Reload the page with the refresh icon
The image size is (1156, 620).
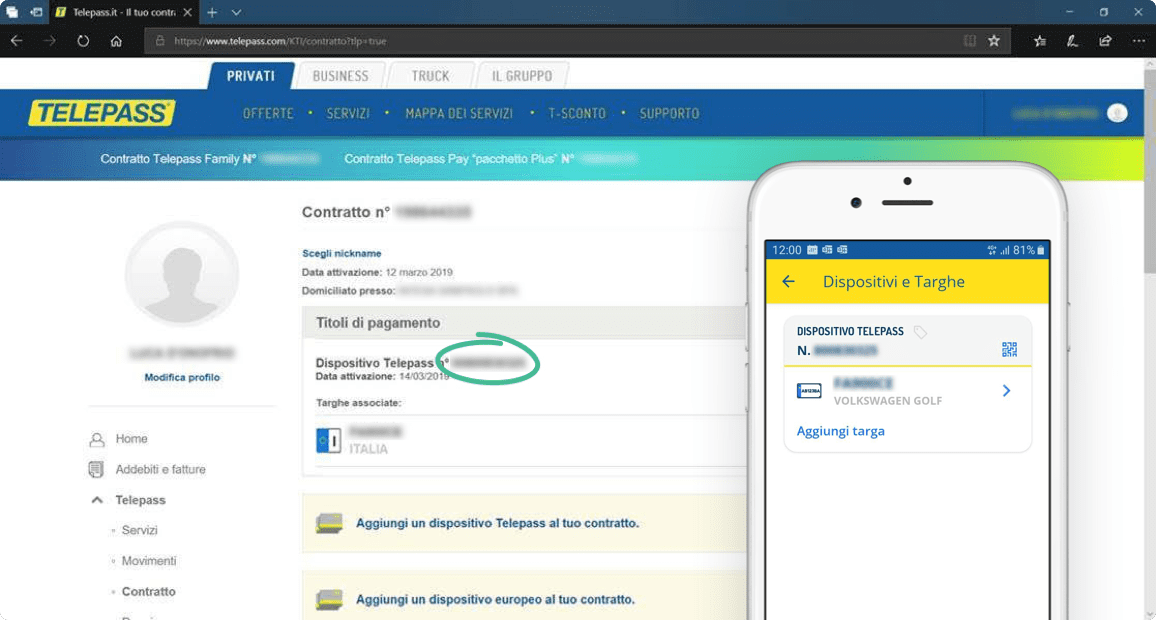point(83,41)
